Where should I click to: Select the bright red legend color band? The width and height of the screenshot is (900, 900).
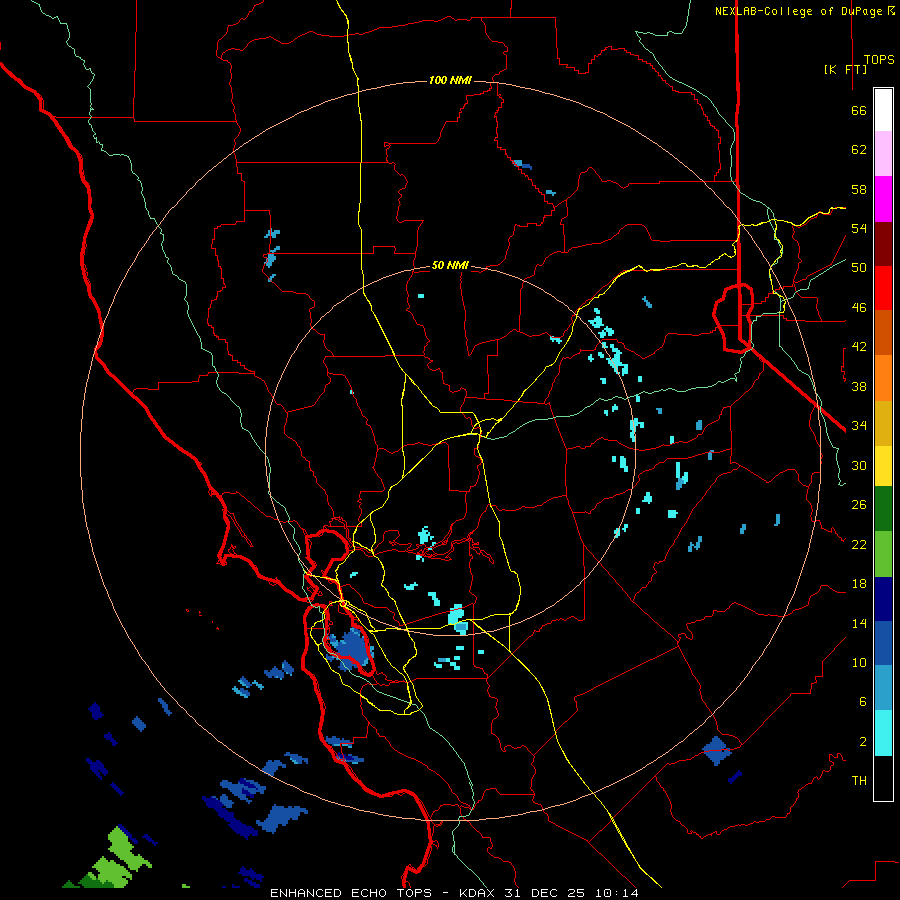[883, 288]
